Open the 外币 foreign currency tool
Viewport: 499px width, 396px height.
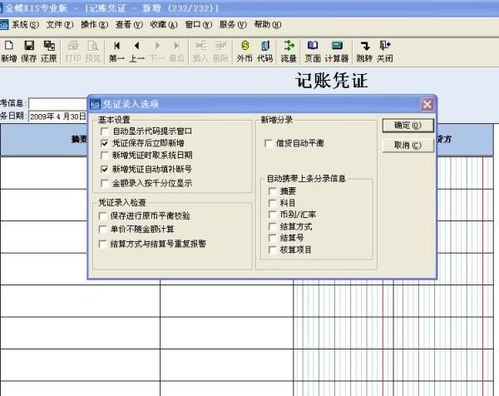[245, 51]
